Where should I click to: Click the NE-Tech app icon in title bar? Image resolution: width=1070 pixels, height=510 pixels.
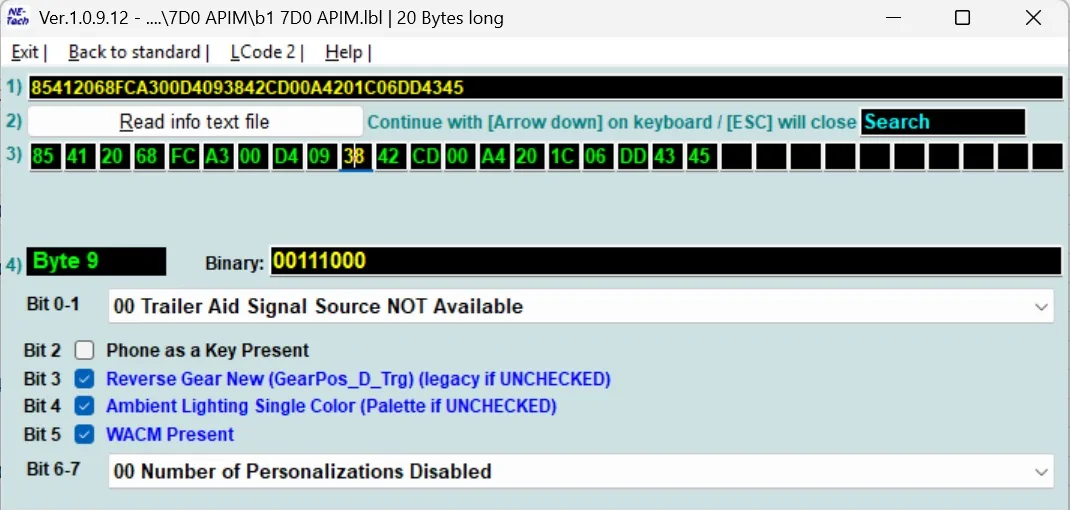(x=17, y=17)
